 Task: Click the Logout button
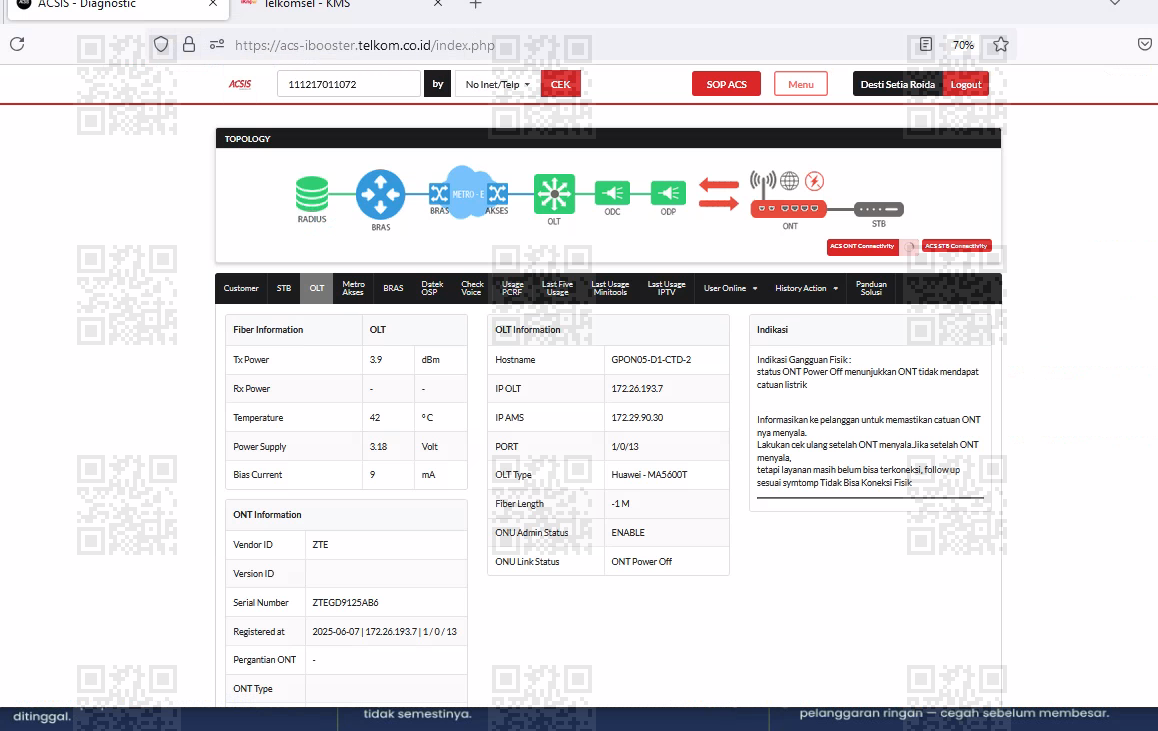click(x=965, y=84)
